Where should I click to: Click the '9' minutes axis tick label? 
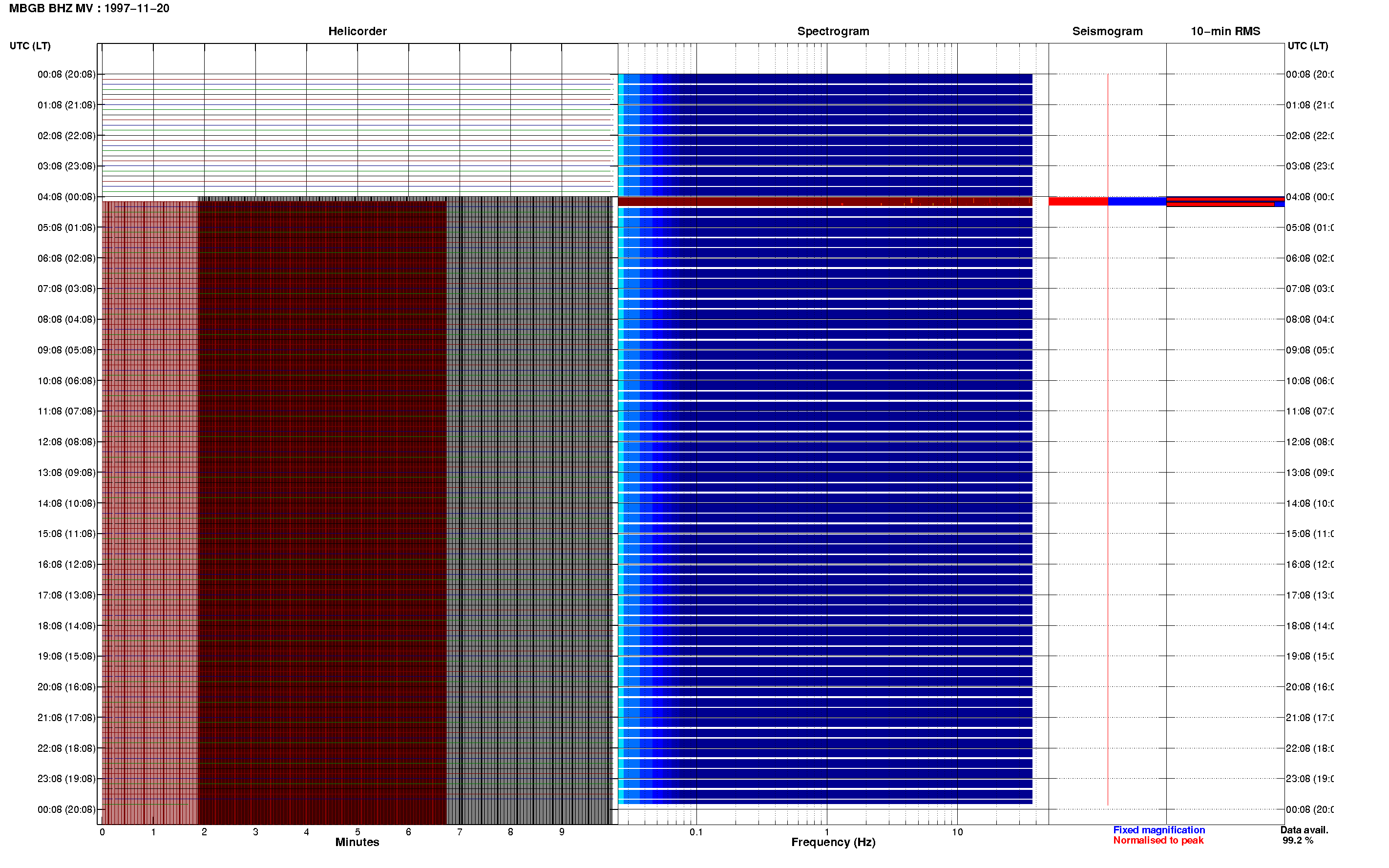pos(562,832)
